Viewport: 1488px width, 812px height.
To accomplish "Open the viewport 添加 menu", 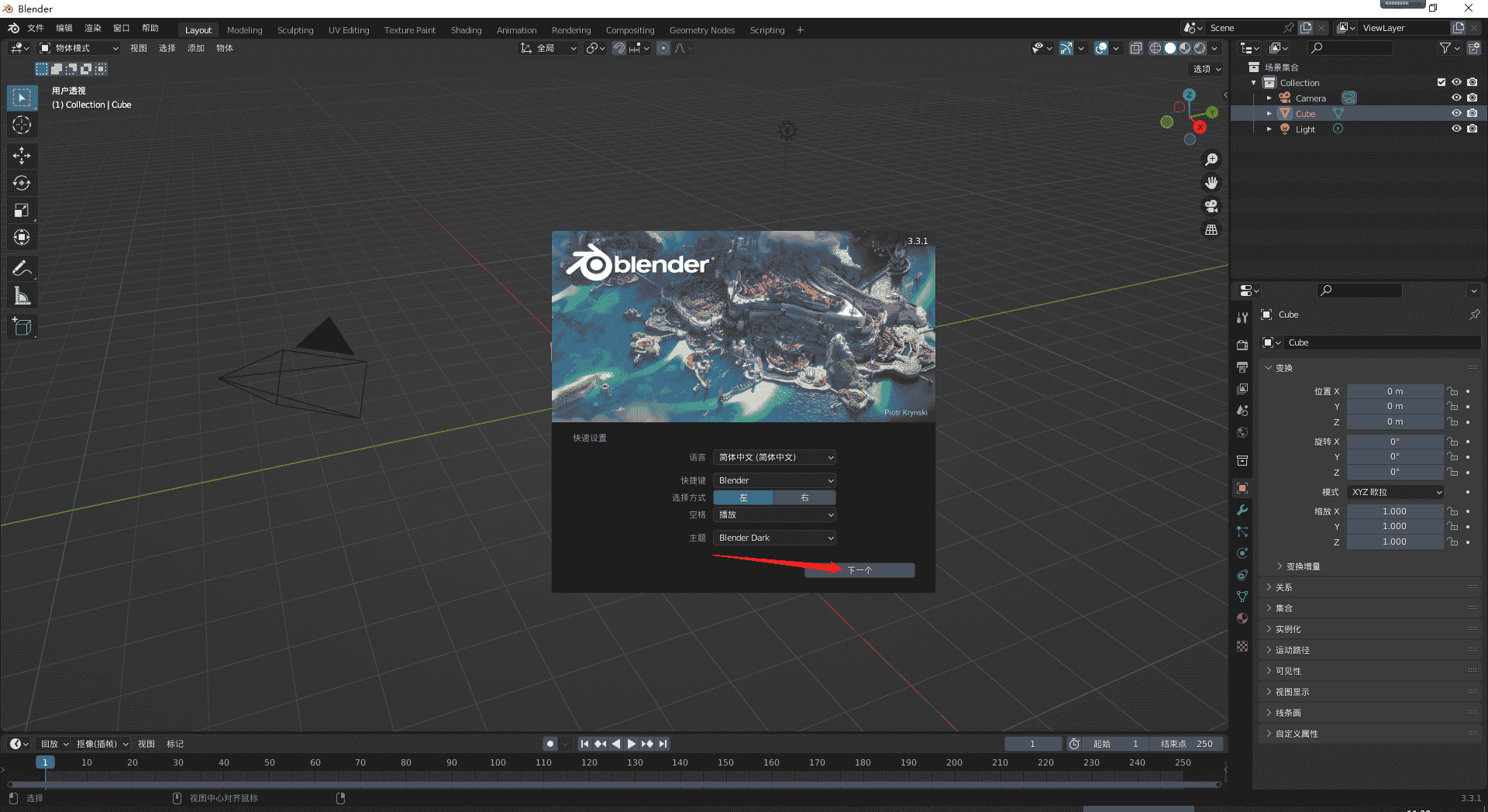I will 196,48.
